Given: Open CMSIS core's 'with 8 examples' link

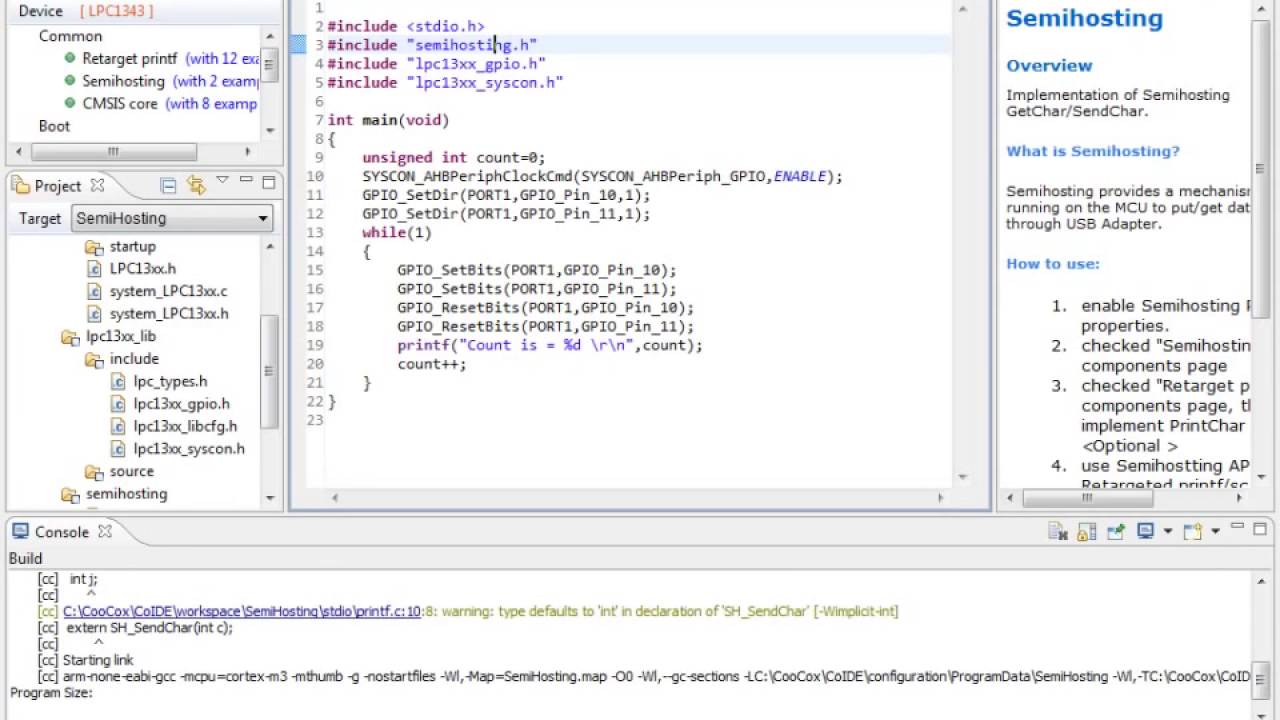Looking at the screenshot, I should pyautogui.click(x=211, y=103).
